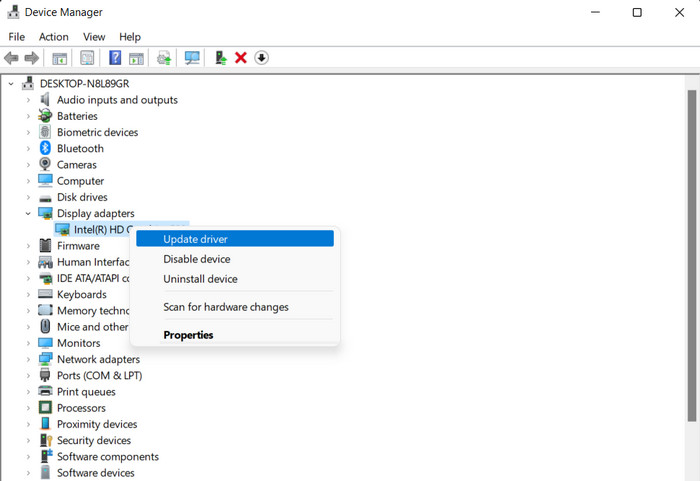
Task: Open the File menu
Action: 17,37
